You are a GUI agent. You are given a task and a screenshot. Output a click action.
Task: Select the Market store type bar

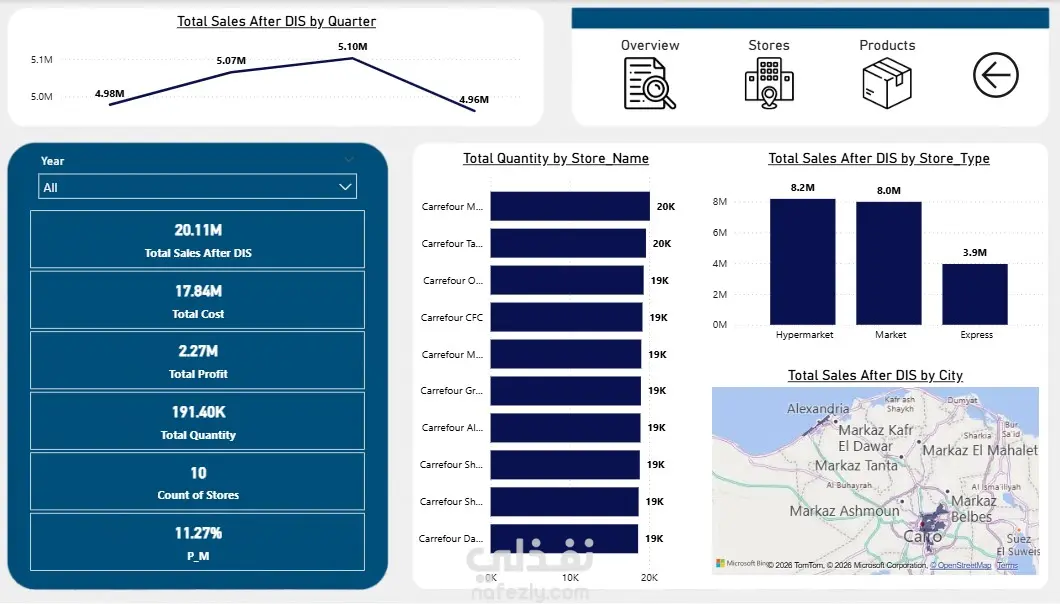[888, 263]
